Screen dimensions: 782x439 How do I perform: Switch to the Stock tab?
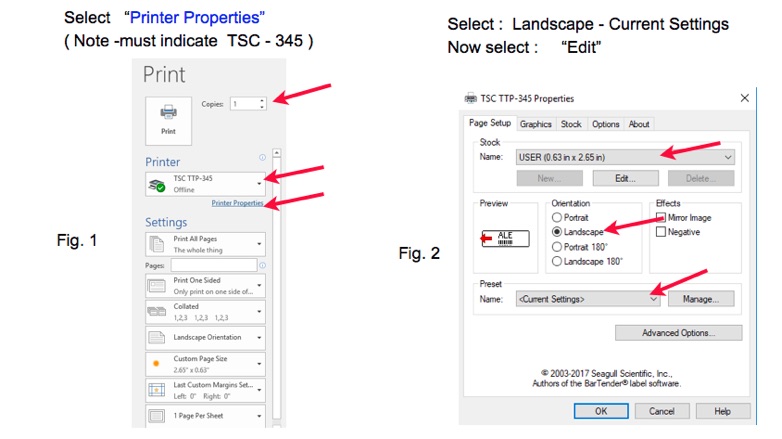[571, 124]
